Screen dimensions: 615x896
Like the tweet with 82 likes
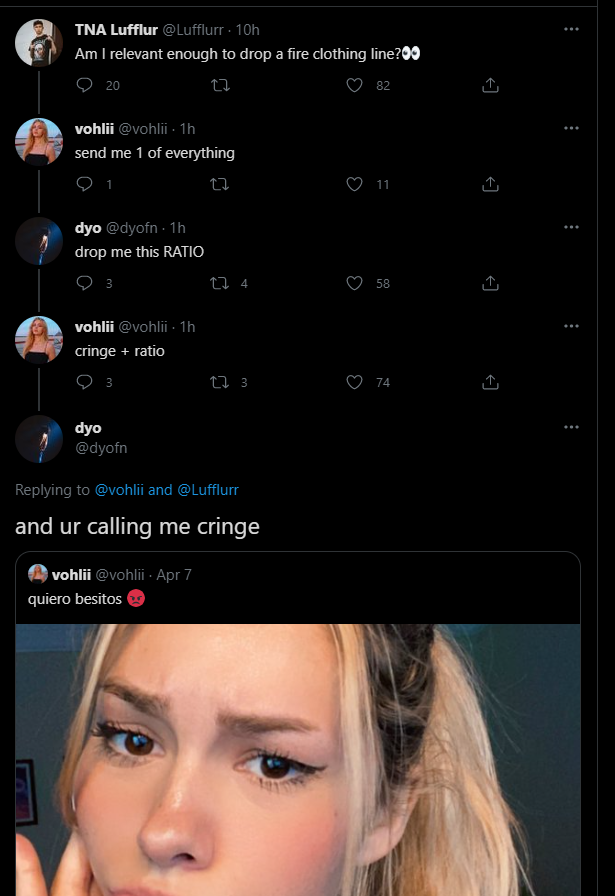(354, 86)
